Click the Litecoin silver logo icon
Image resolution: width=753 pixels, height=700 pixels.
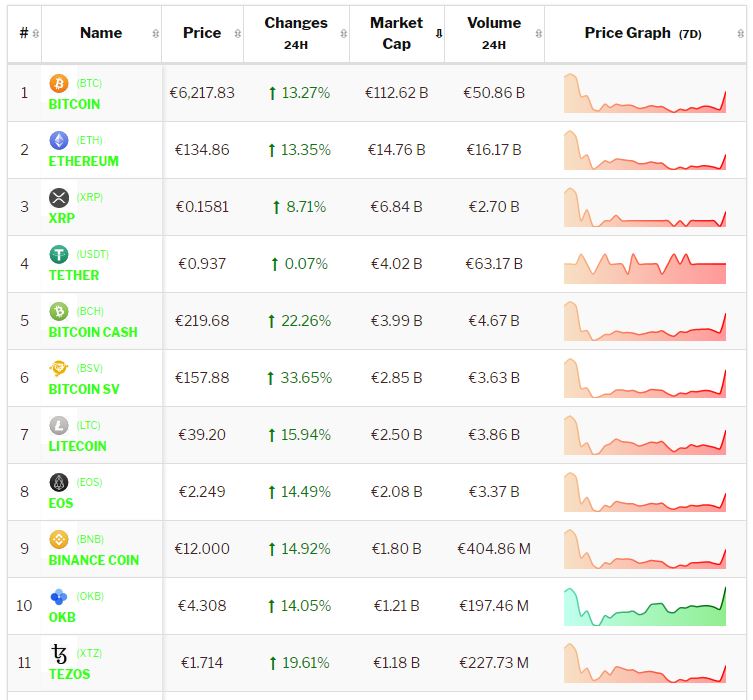pos(58,425)
